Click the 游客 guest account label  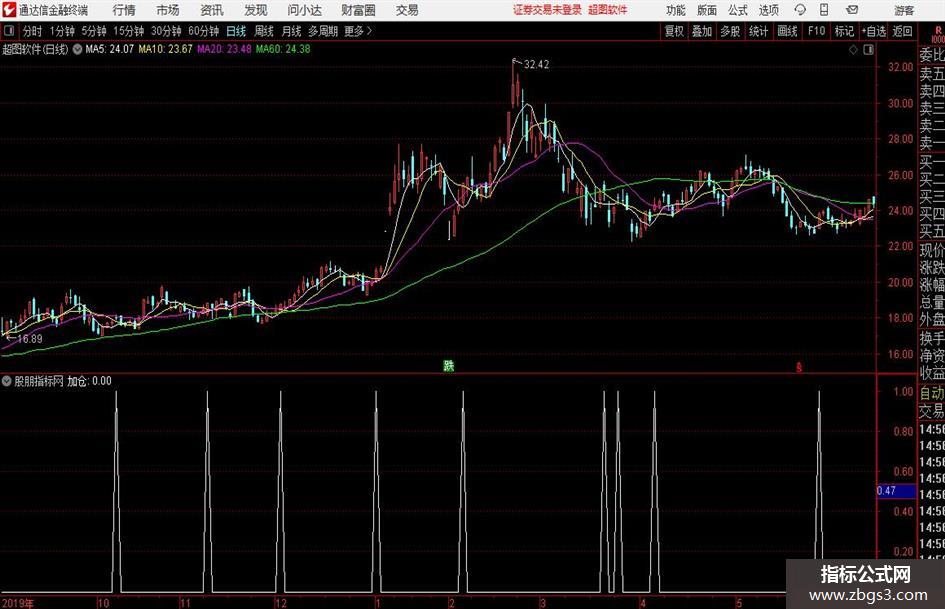[903, 10]
